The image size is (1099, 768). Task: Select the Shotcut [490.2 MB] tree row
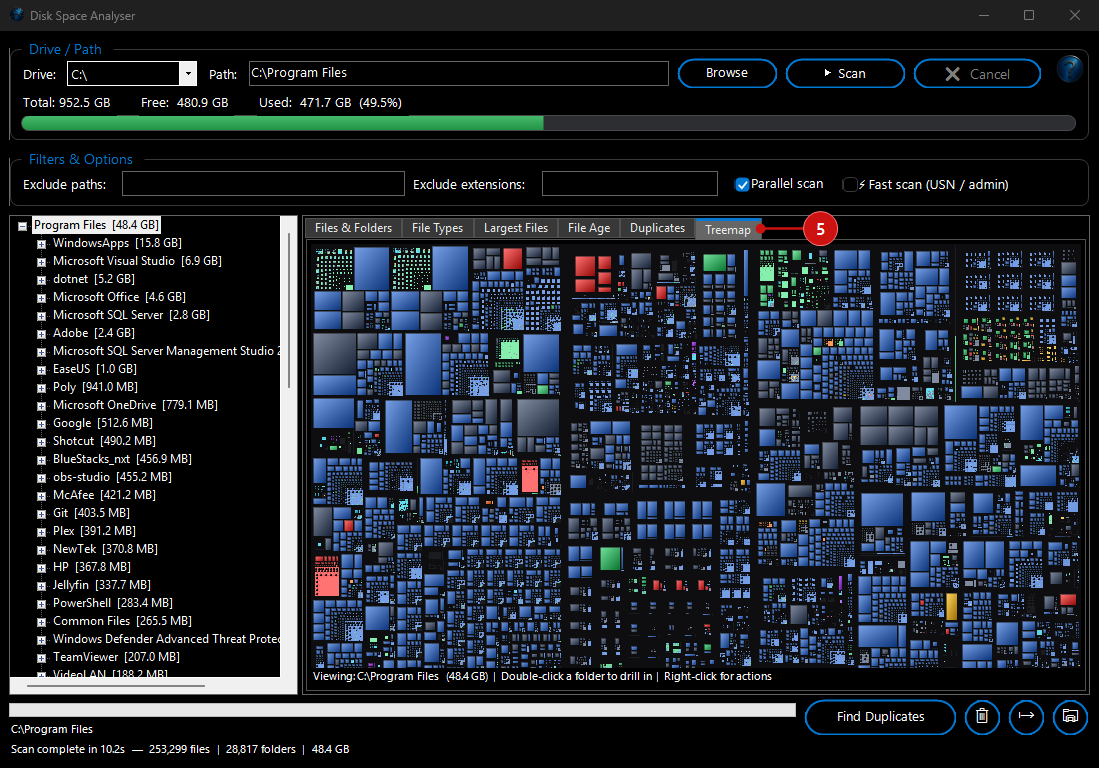click(x=104, y=441)
